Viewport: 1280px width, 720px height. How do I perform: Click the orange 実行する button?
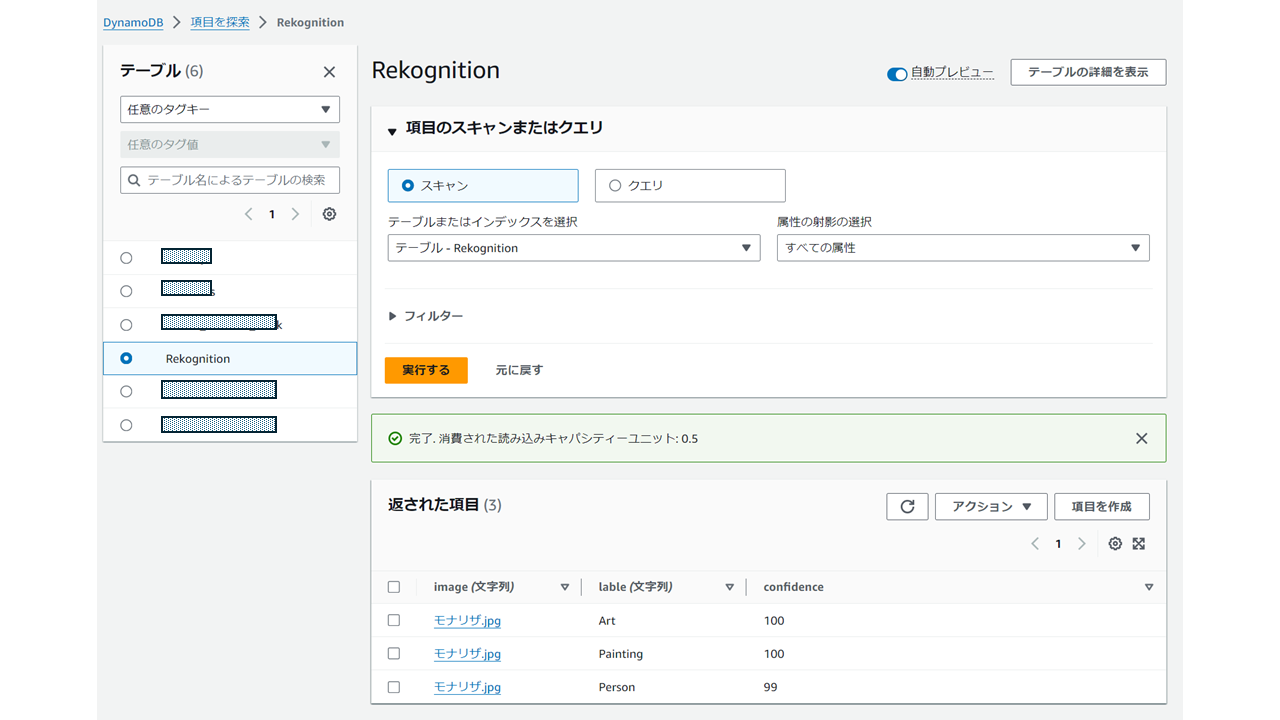(426, 369)
